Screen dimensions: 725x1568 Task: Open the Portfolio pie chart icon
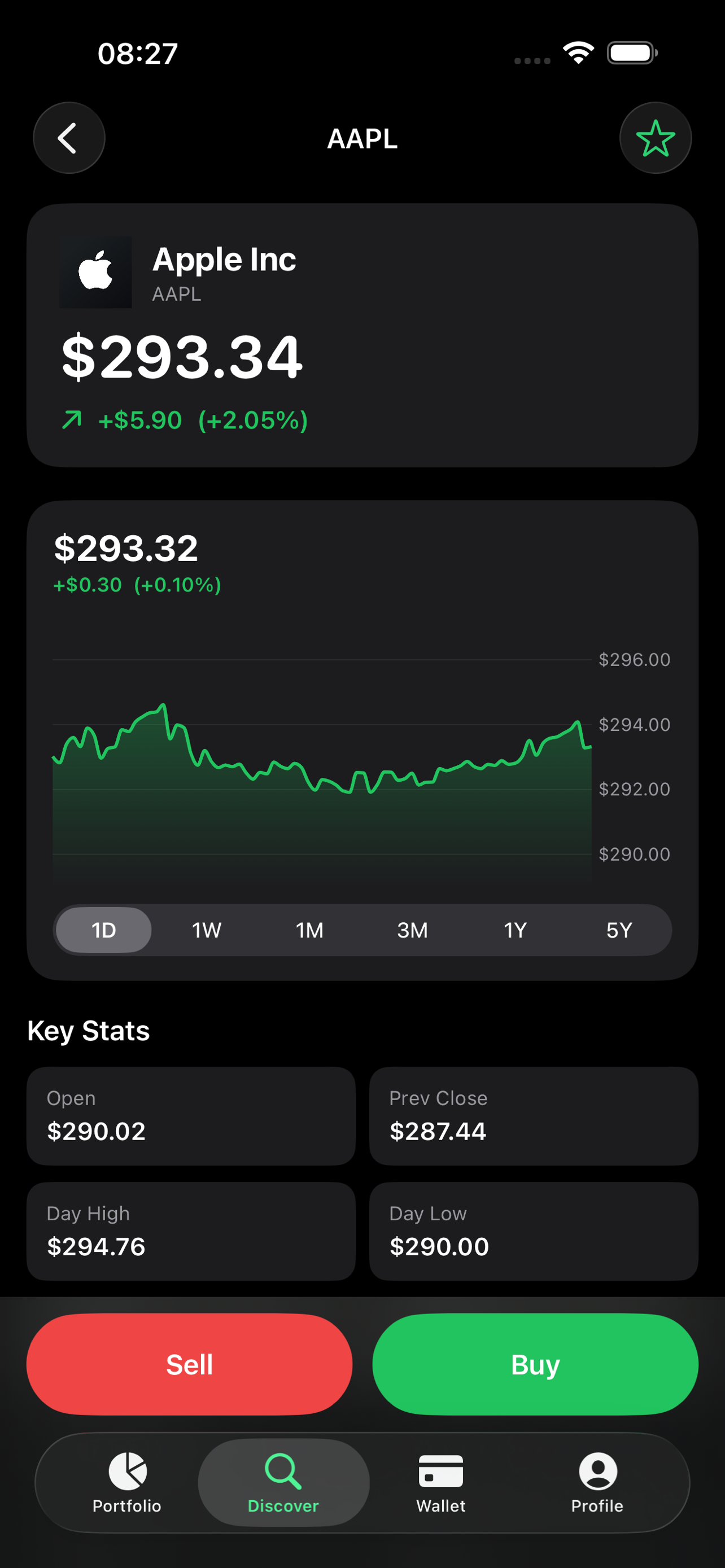pyautogui.click(x=127, y=1471)
